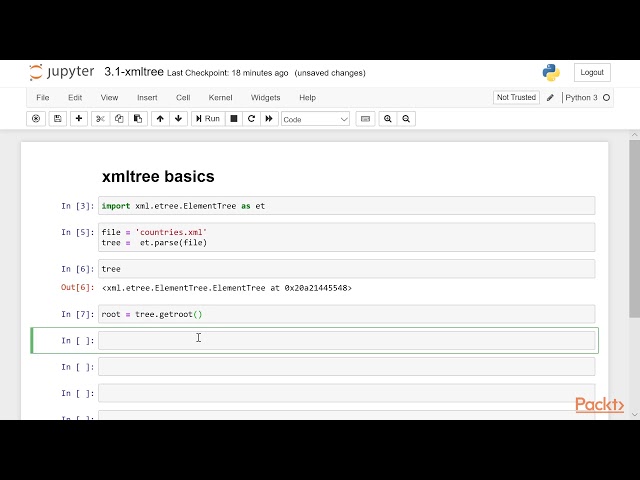Click the In [7] prompt label
This screenshot has height=480, width=640.
tap(78, 314)
